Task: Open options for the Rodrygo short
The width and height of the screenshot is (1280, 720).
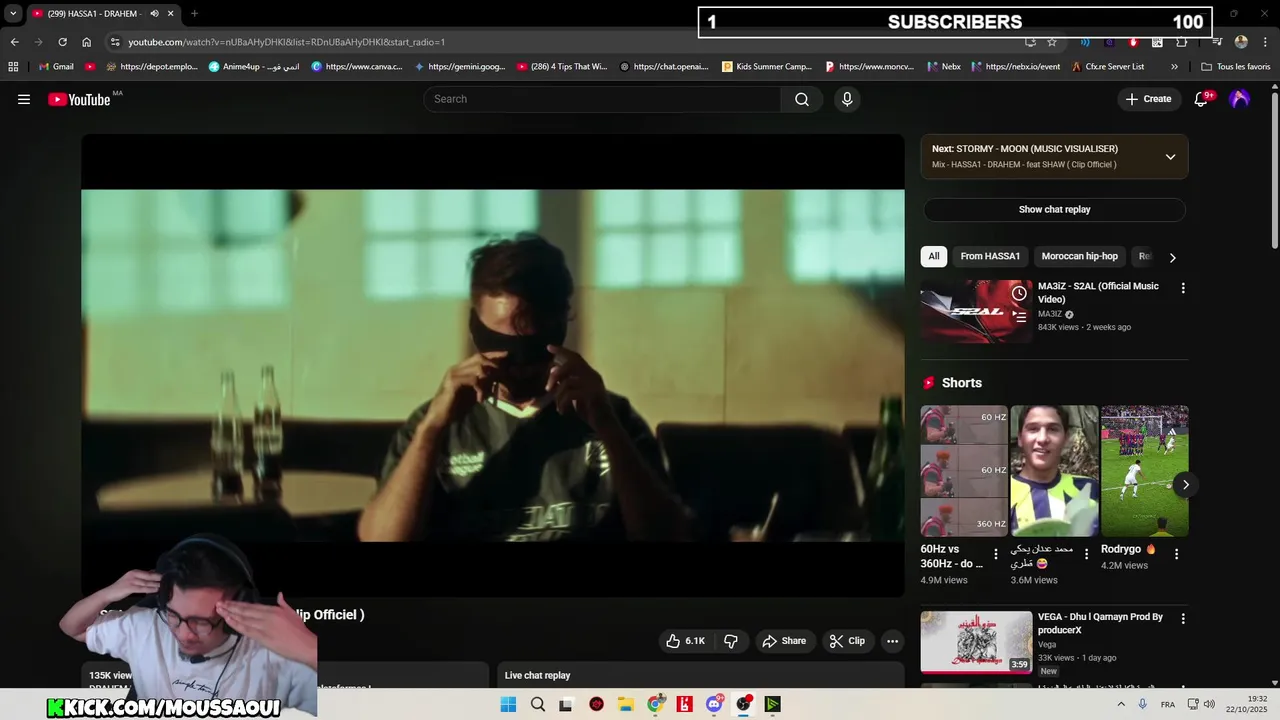Action: 1176,553
